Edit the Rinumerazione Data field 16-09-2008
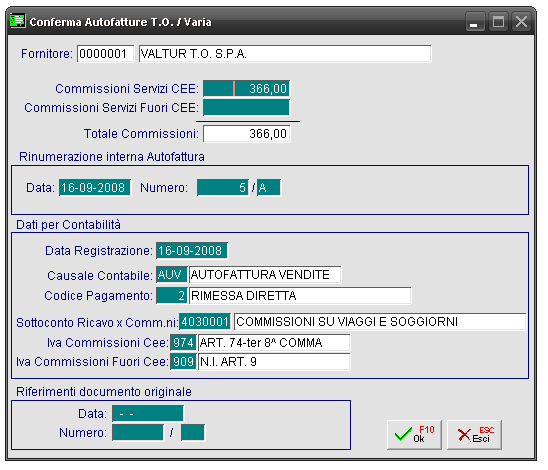The image size is (548, 470). pos(95,188)
